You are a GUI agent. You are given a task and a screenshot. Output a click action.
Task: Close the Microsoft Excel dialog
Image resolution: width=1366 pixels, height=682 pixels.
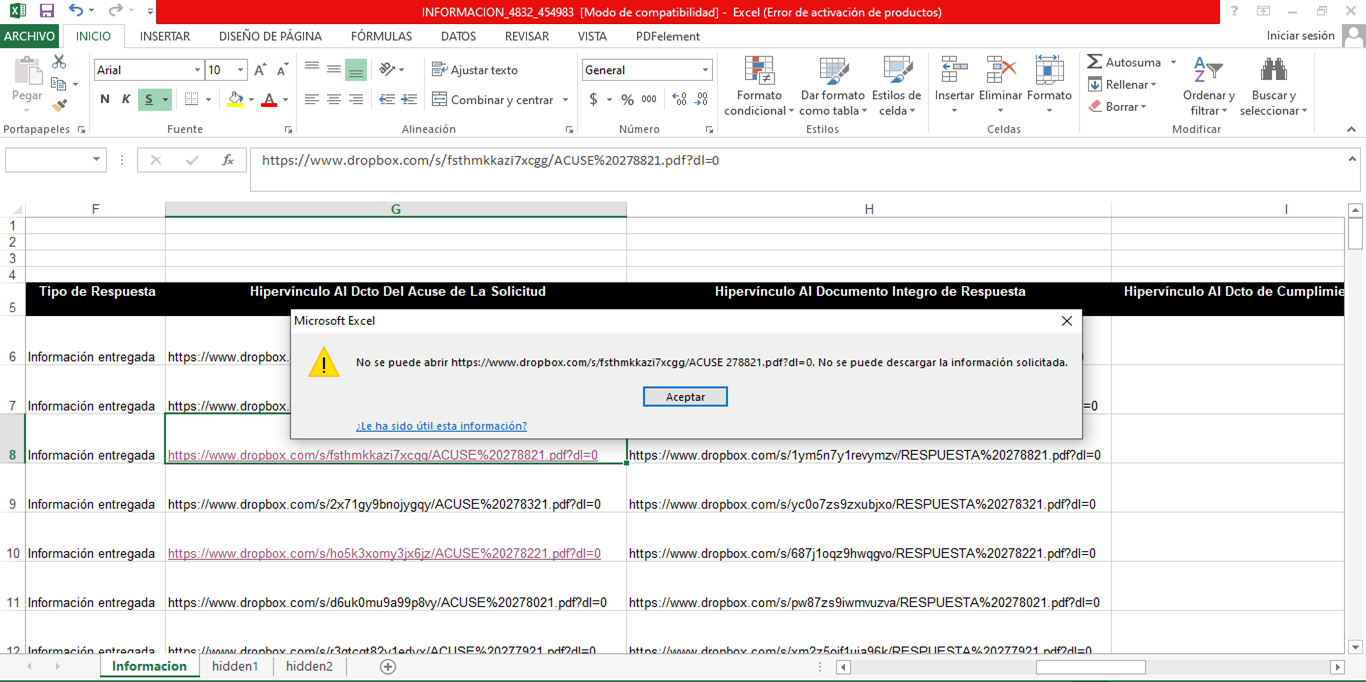coord(1066,321)
